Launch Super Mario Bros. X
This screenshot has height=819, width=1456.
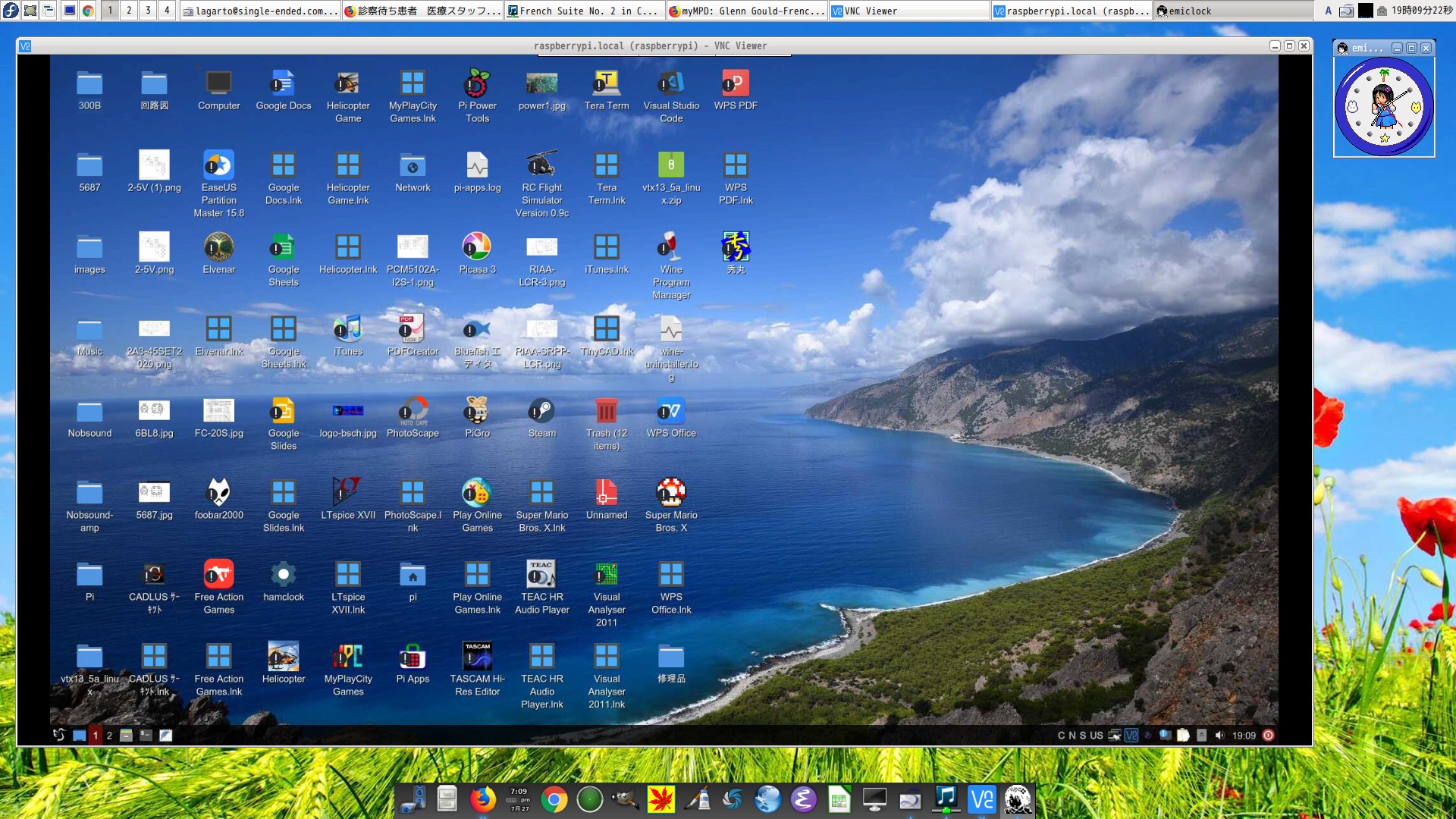coord(671,493)
